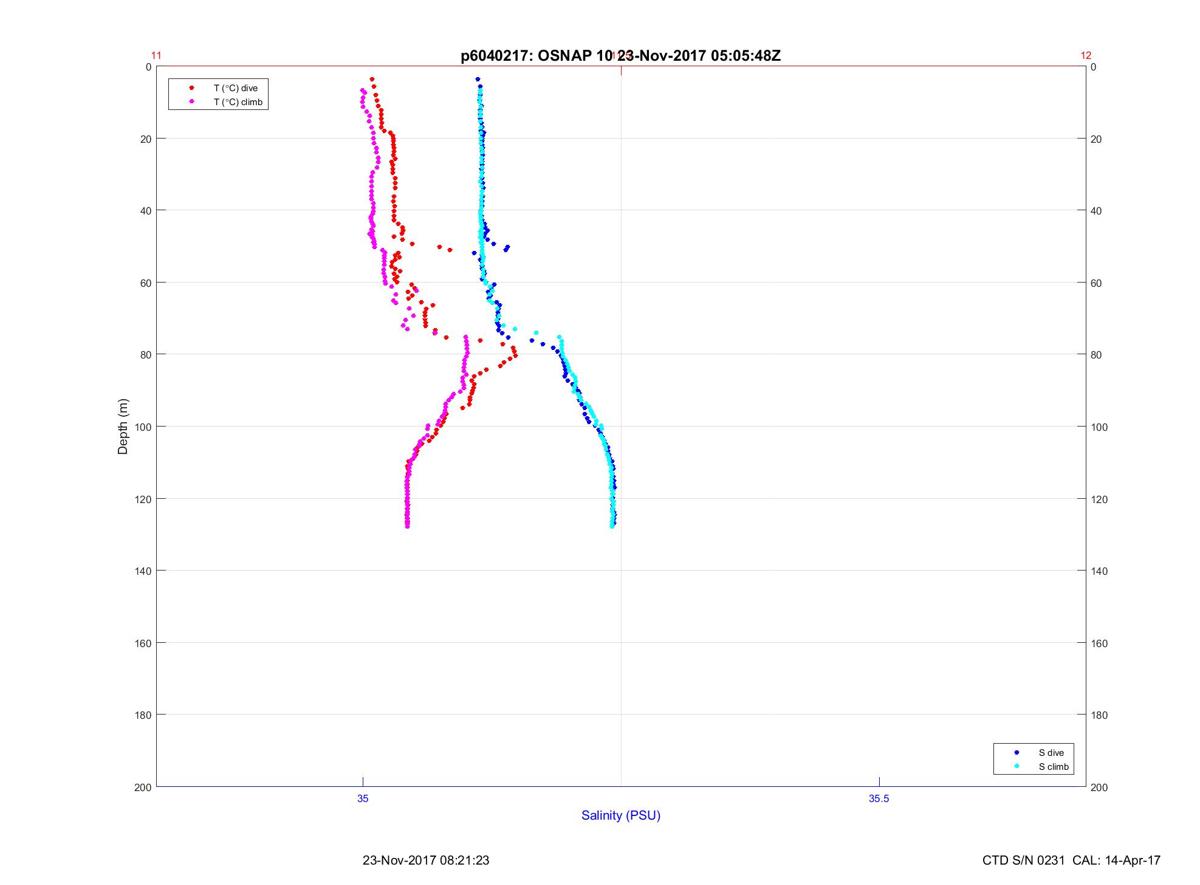
Task: Click the 120 tick on left depth axis
Action: [x=143, y=499]
